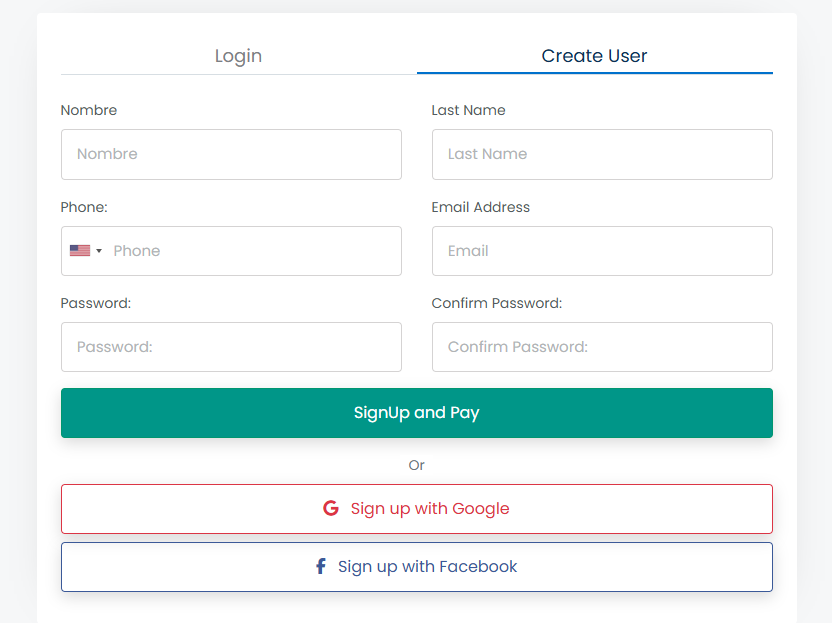The height and width of the screenshot is (623, 832).
Task: Focus the Nombre text field
Action: coord(231,154)
